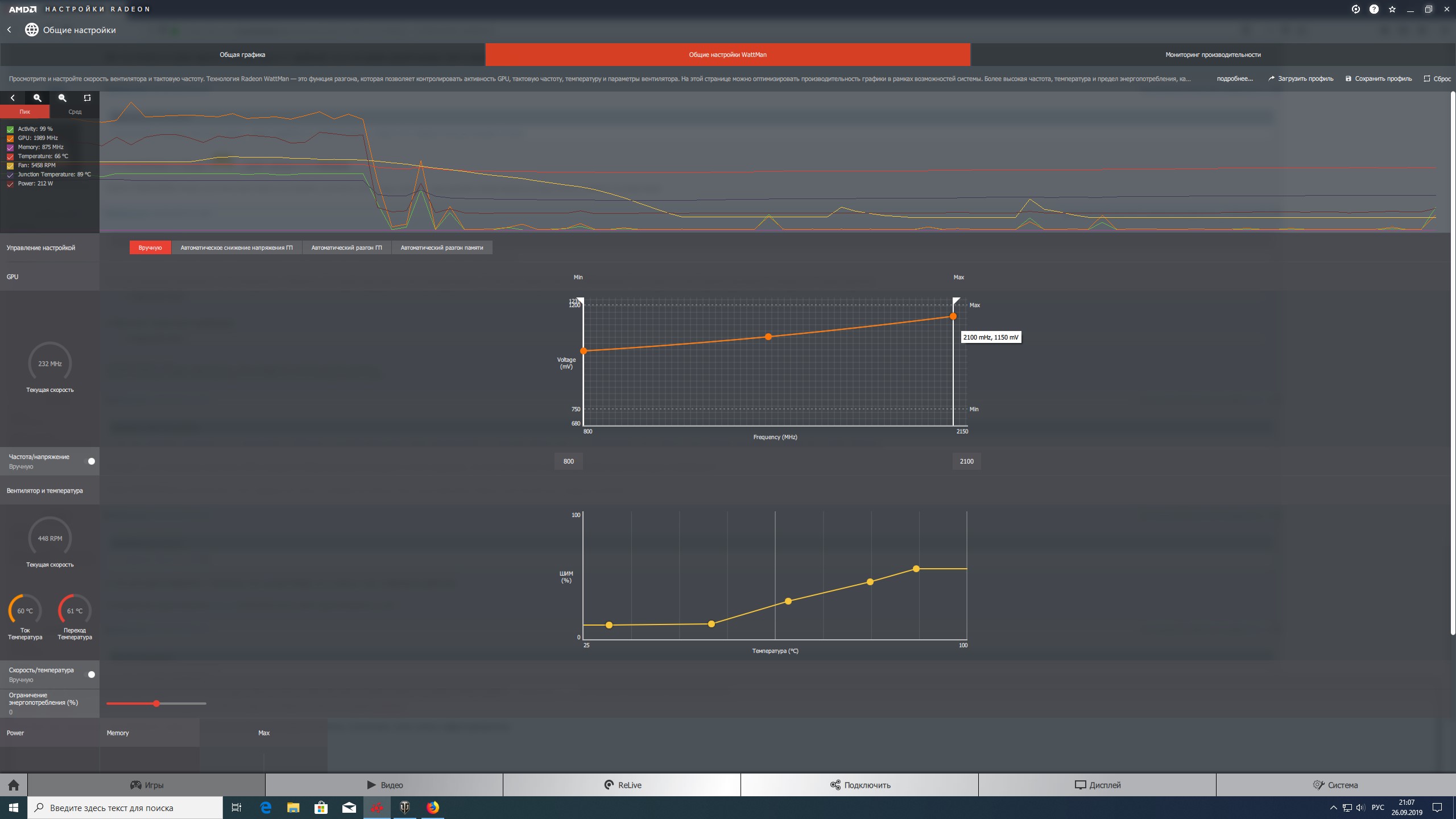Open Firefox from the Windows taskbar
The image size is (1456, 819).
tap(432, 807)
